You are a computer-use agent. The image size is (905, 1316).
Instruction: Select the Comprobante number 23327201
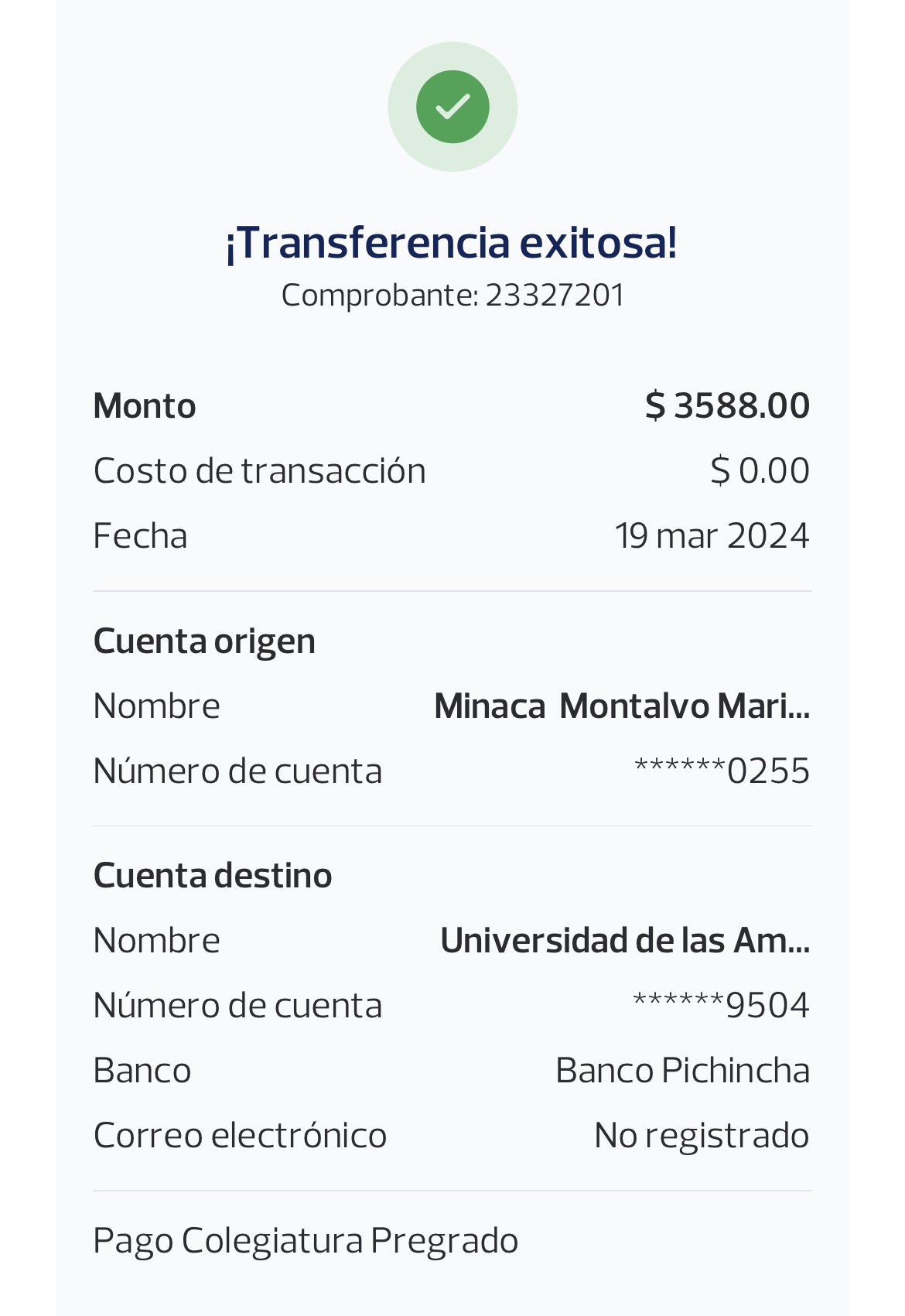(554, 296)
